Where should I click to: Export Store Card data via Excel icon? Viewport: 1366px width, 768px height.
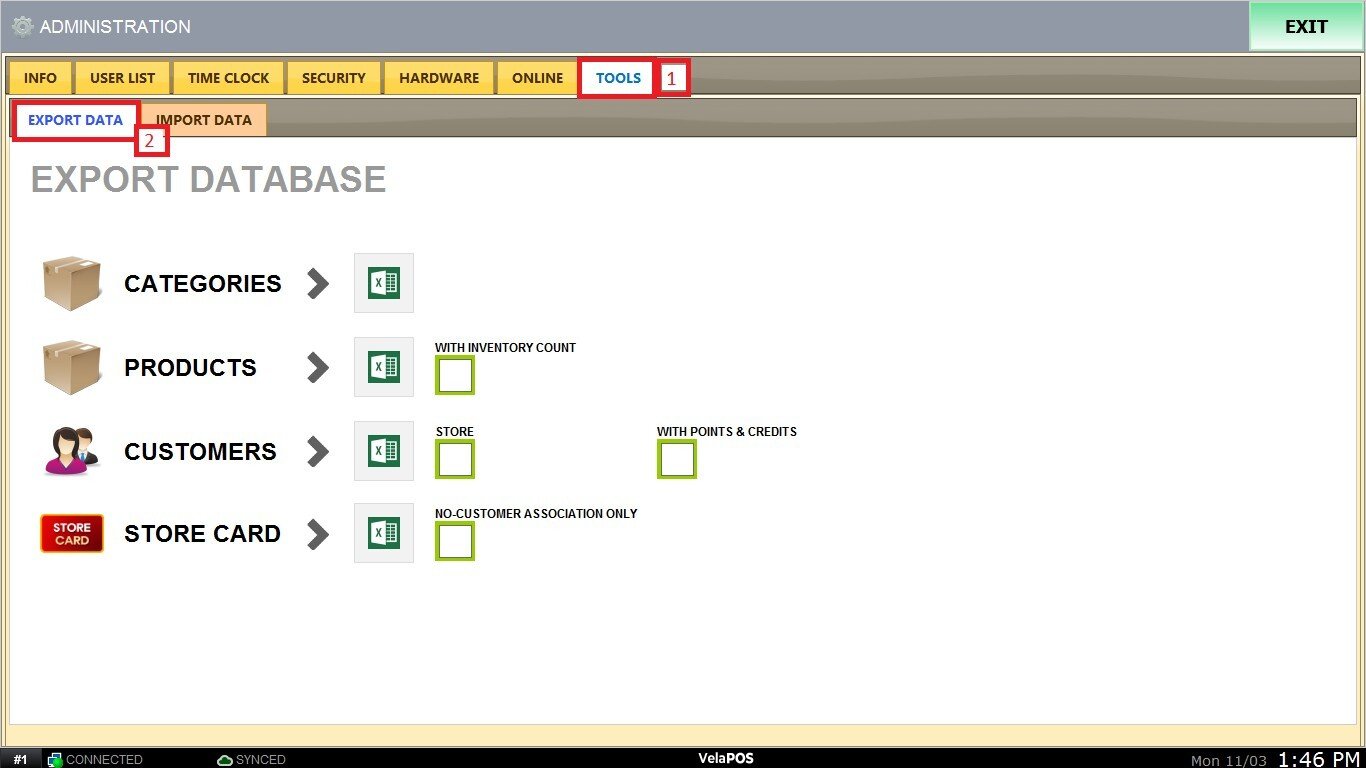(384, 533)
